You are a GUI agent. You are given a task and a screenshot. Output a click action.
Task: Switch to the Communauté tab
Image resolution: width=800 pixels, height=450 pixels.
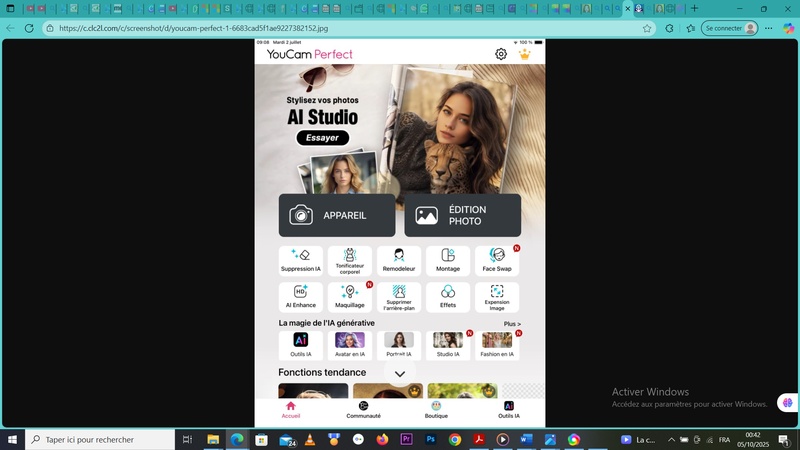point(363,409)
